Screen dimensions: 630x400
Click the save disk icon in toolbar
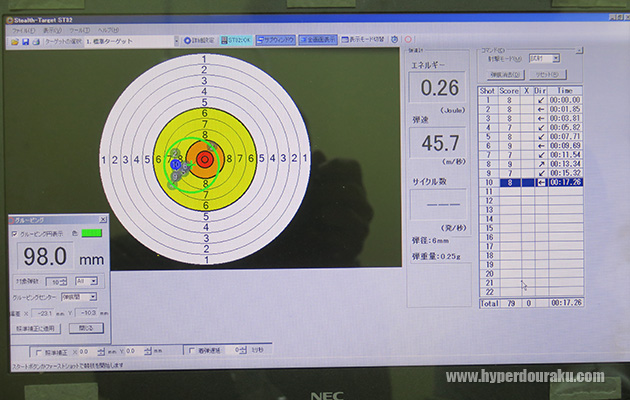(25, 41)
